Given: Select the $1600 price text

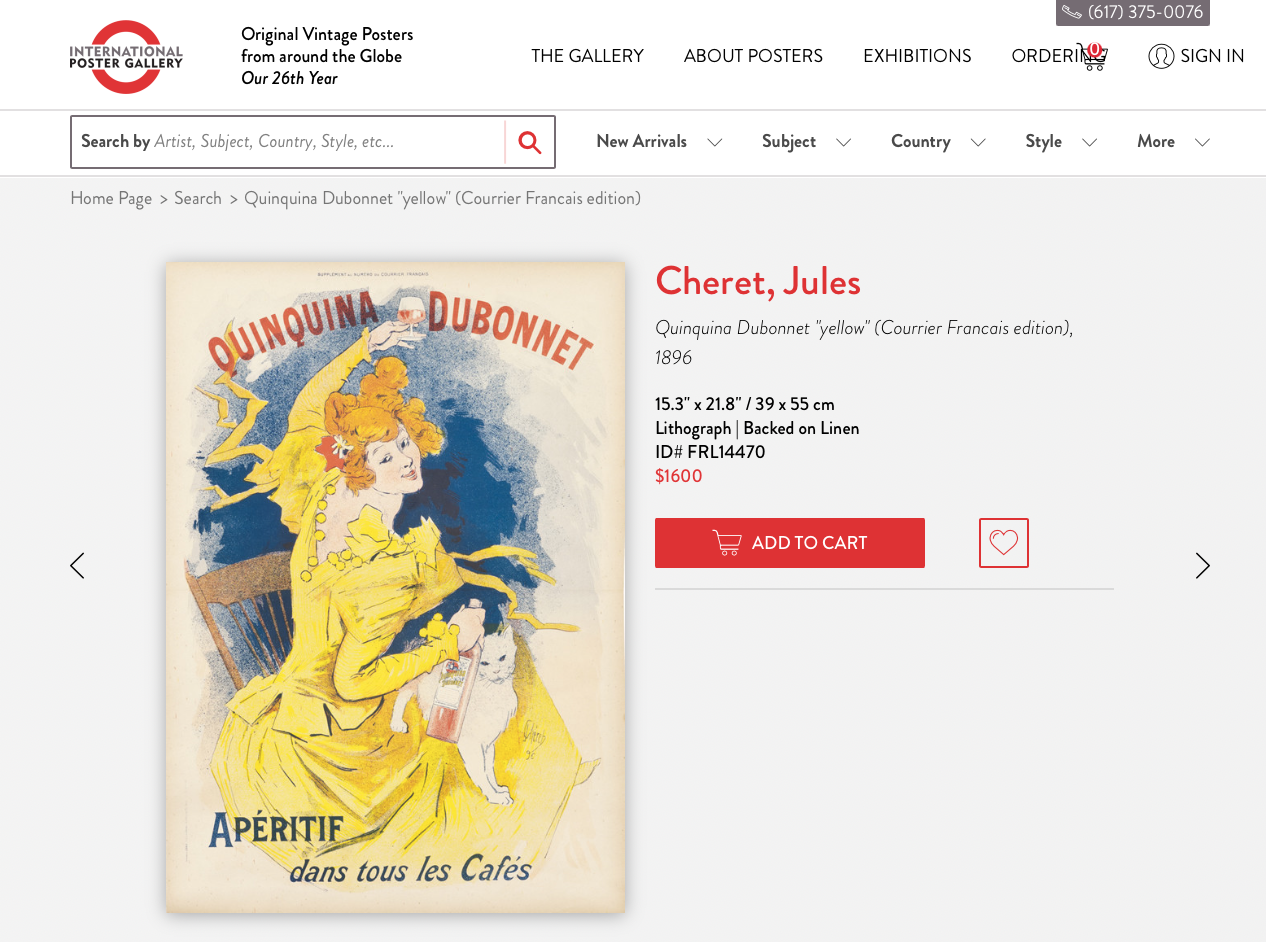Looking at the screenshot, I should pos(679,476).
